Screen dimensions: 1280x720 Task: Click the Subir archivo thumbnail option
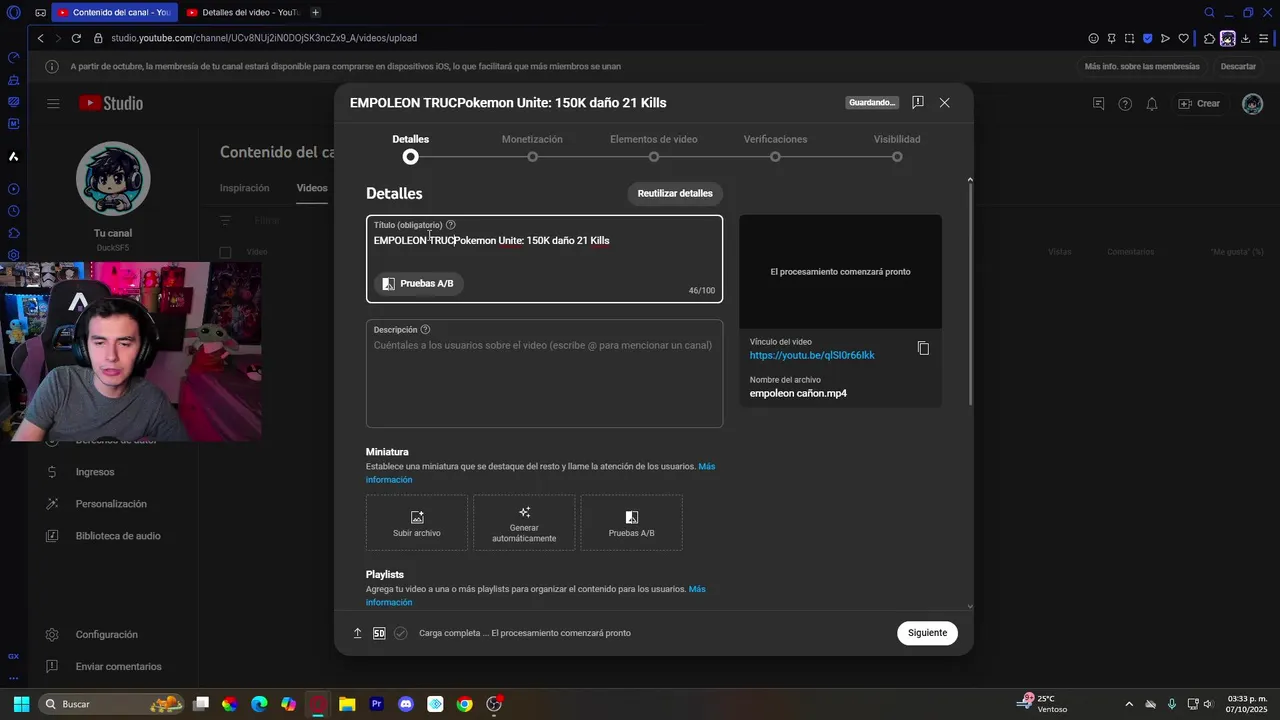(x=417, y=522)
